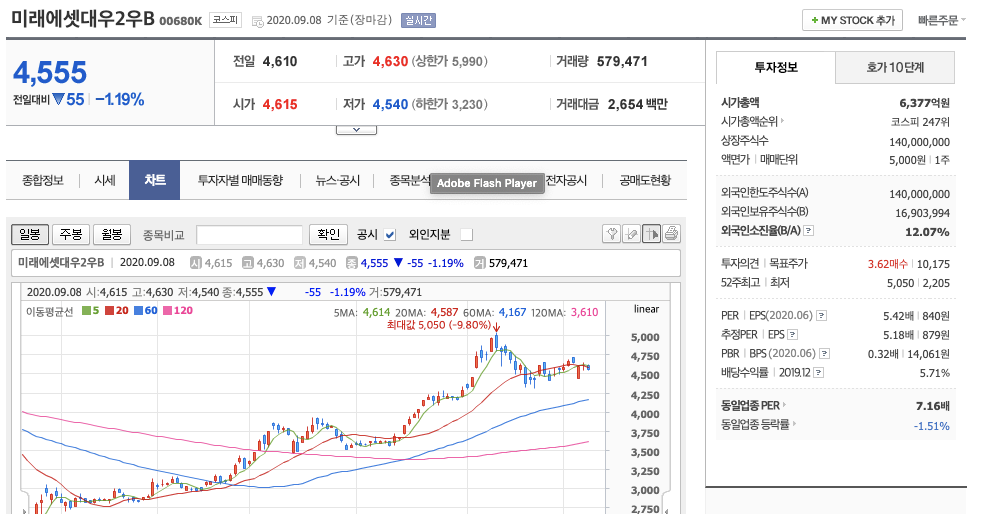Image resolution: width=981 pixels, height=514 pixels.
Task: Select the chart drawing pencil tool
Action: [631, 234]
